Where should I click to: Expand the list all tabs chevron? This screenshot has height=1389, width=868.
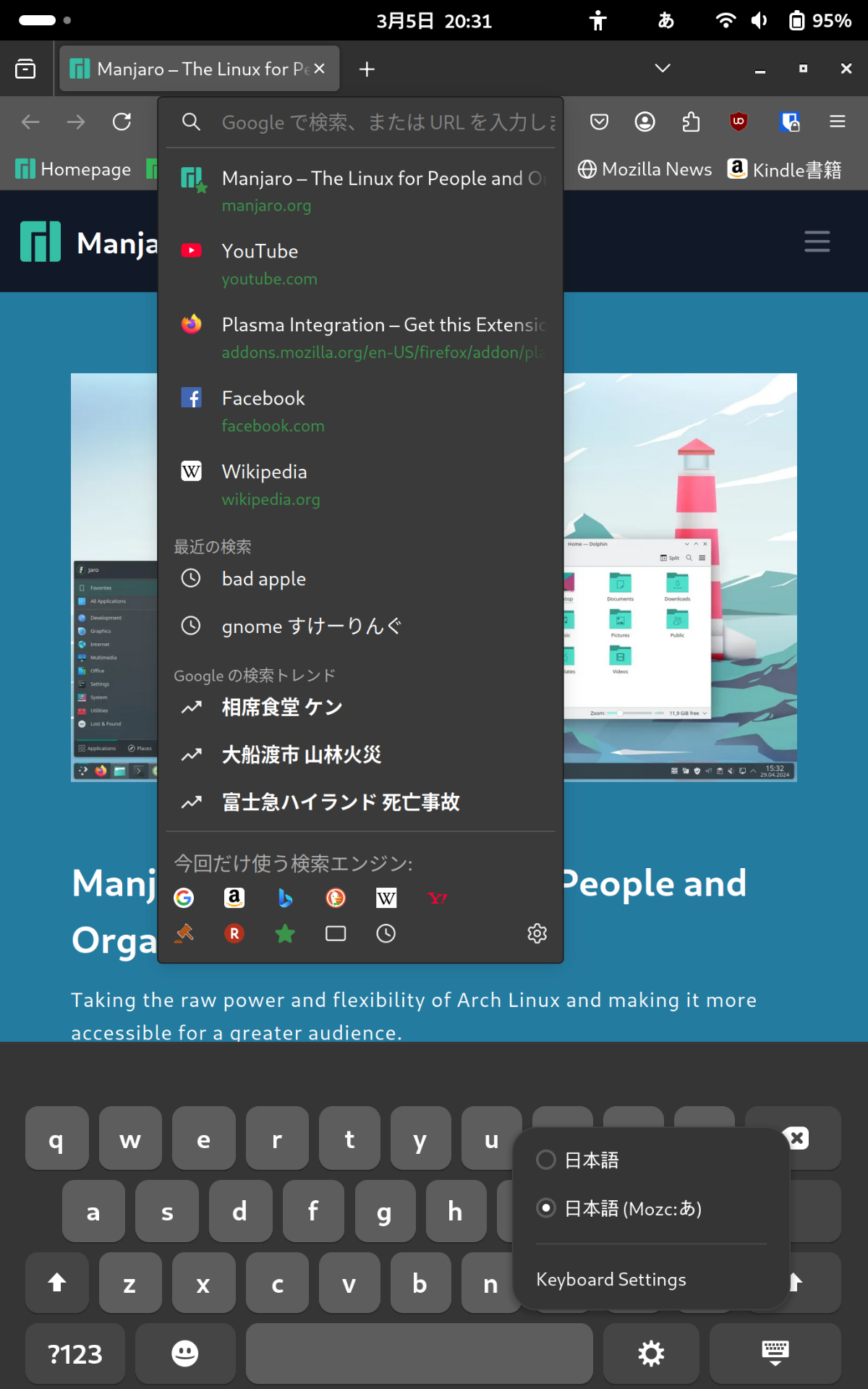(x=663, y=69)
